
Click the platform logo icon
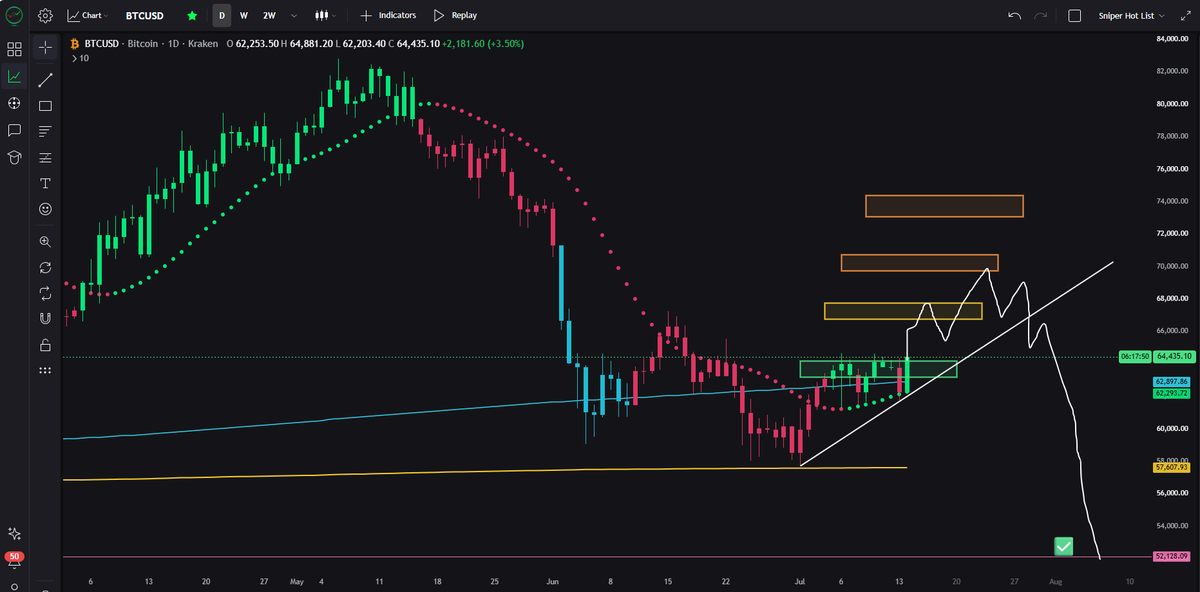pos(14,15)
